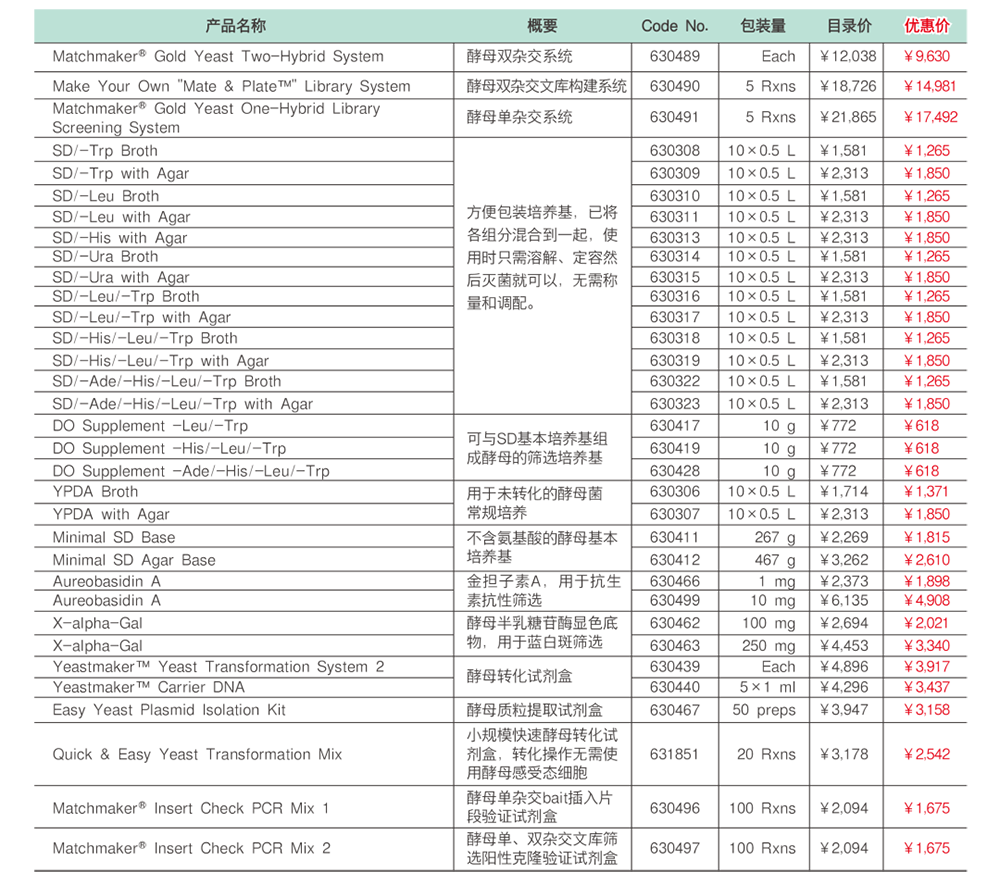Click the code 630315
Viewport: 1000px width, 885px height.
675,277
